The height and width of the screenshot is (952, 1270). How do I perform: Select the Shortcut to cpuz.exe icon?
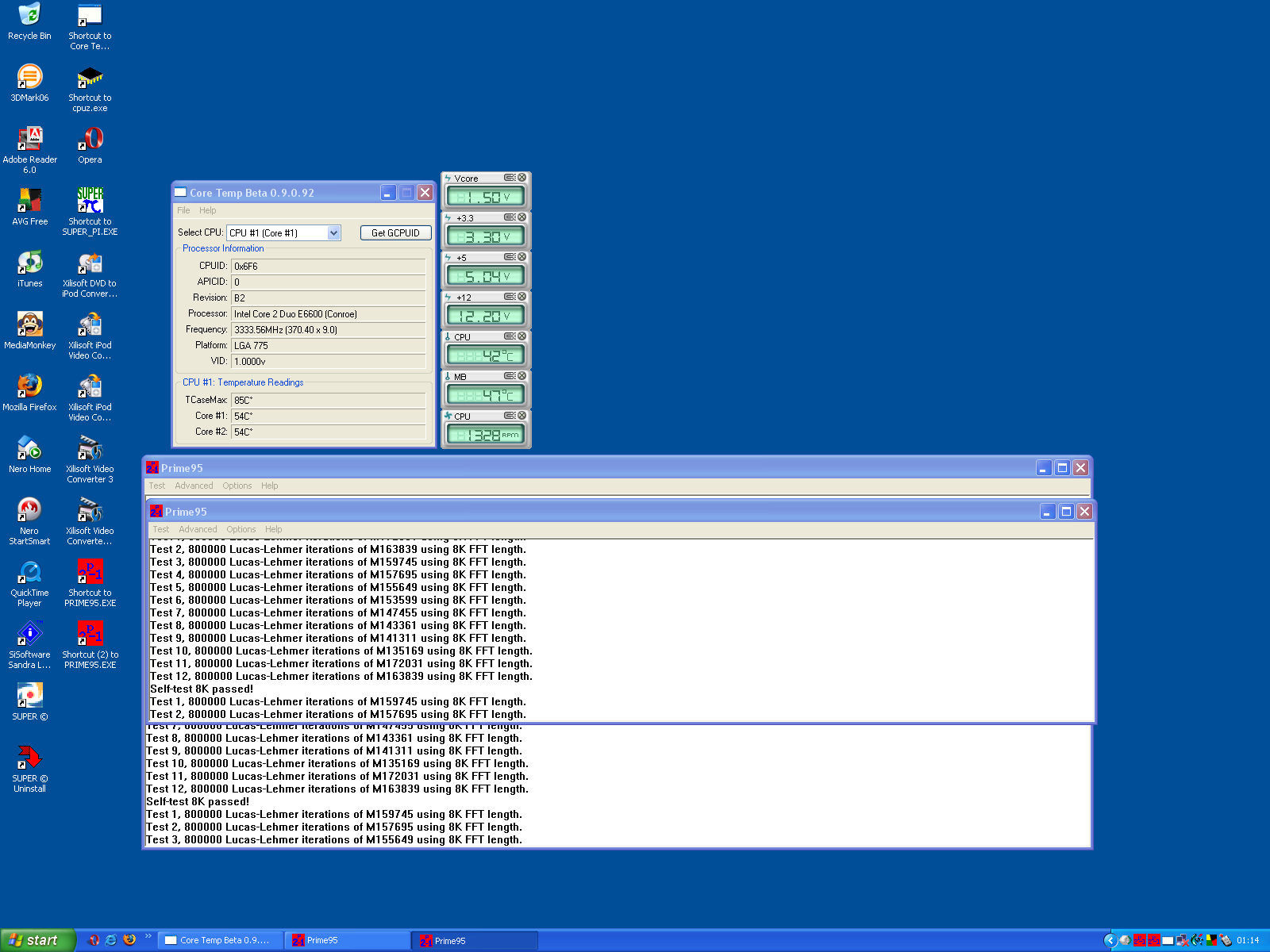point(90,89)
